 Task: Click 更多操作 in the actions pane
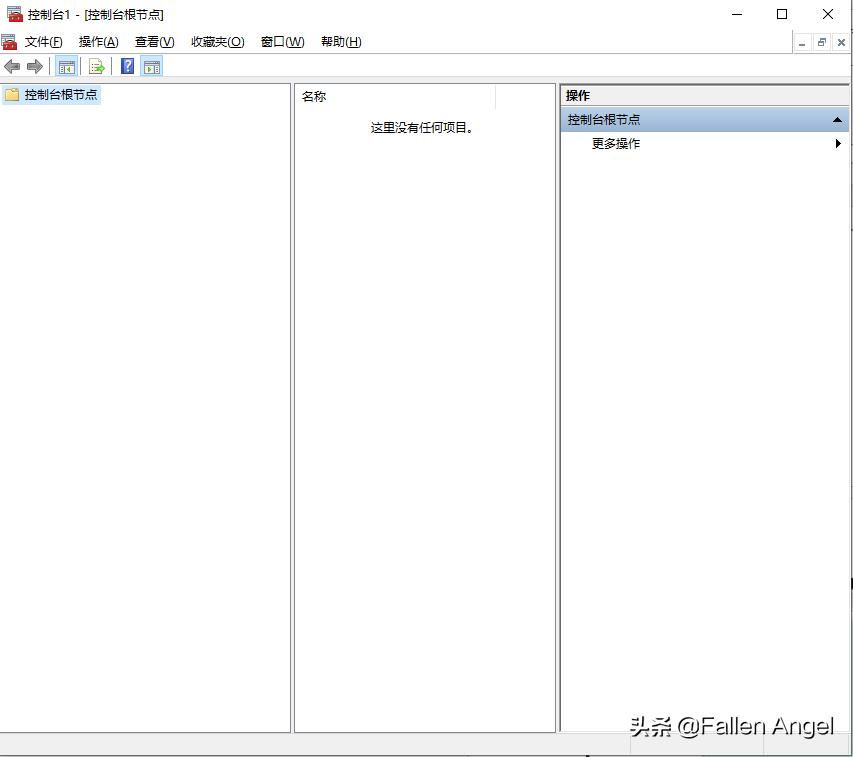pos(614,143)
